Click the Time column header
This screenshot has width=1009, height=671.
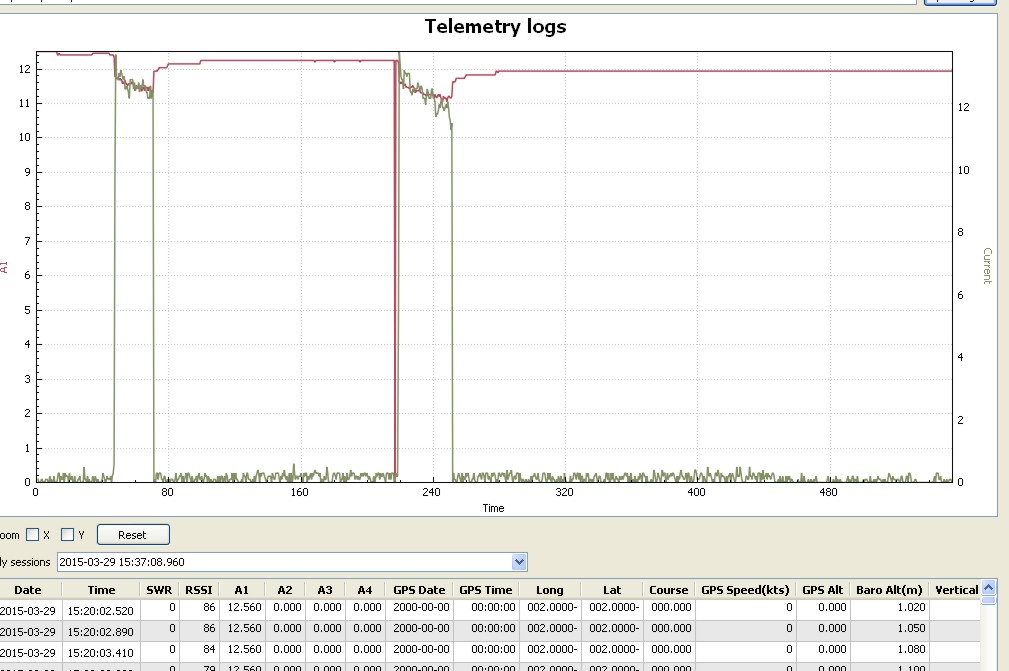[x=101, y=590]
